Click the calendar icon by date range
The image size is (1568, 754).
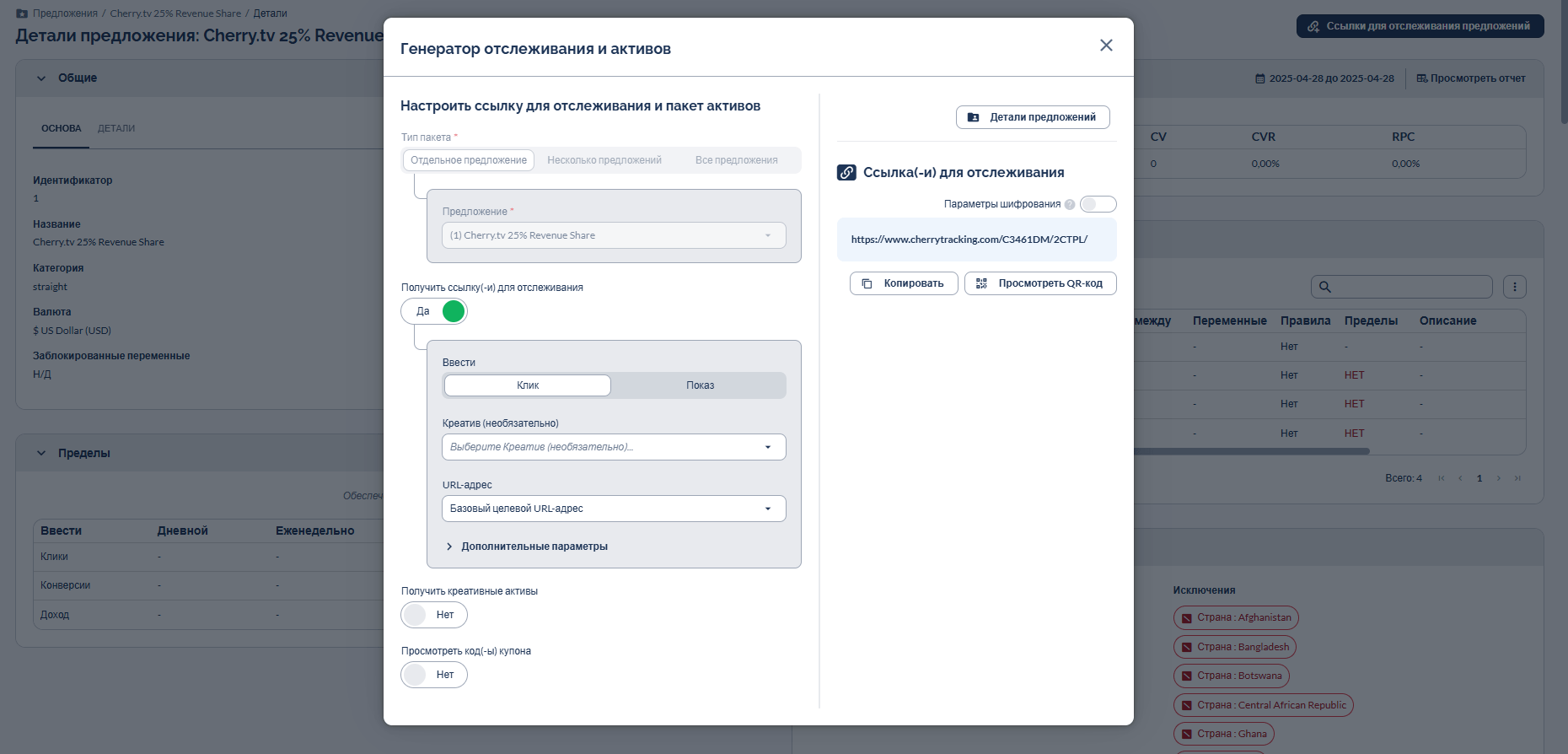1260,78
